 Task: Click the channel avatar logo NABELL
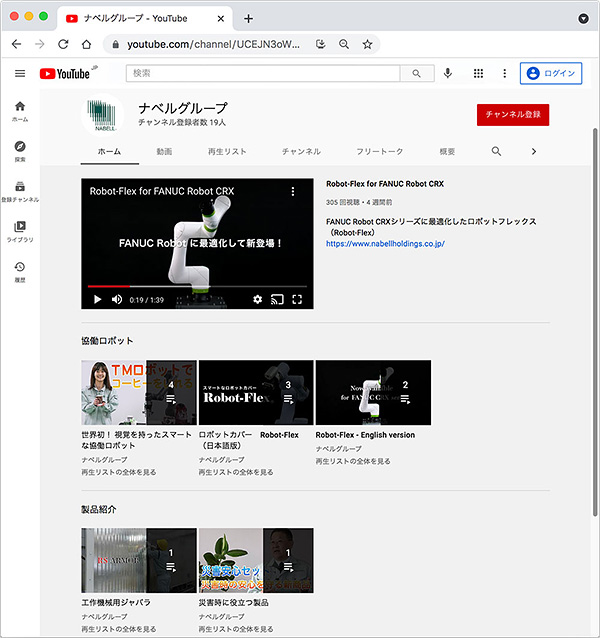[x=103, y=115]
